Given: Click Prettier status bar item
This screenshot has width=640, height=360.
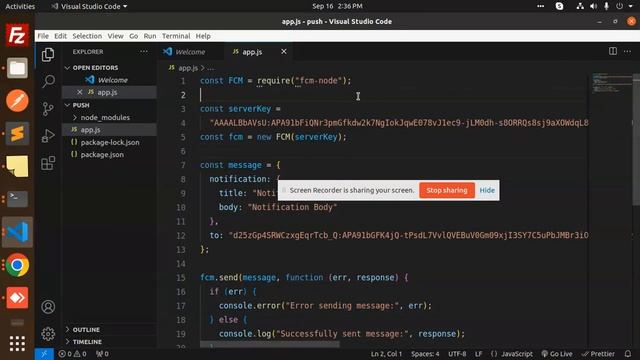Looking at the screenshot, I should pos(599,354).
